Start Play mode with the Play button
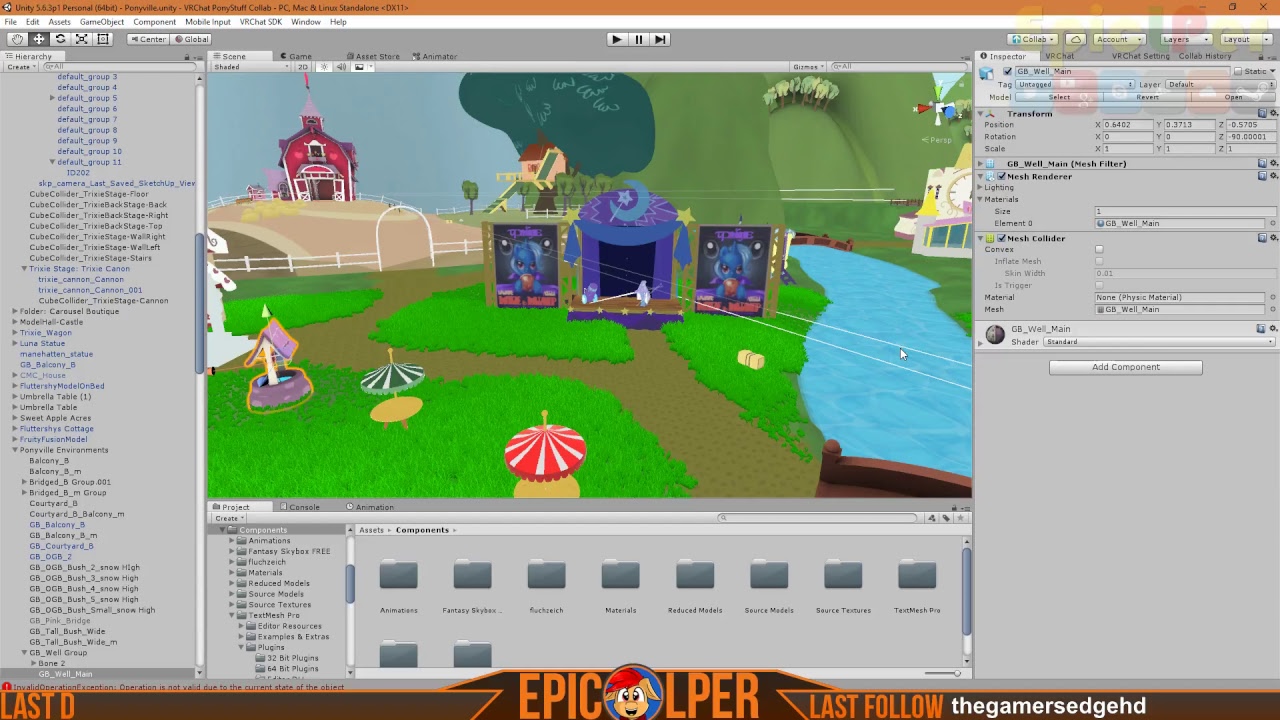Screen dimensions: 1280x720 (x=616, y=39)
